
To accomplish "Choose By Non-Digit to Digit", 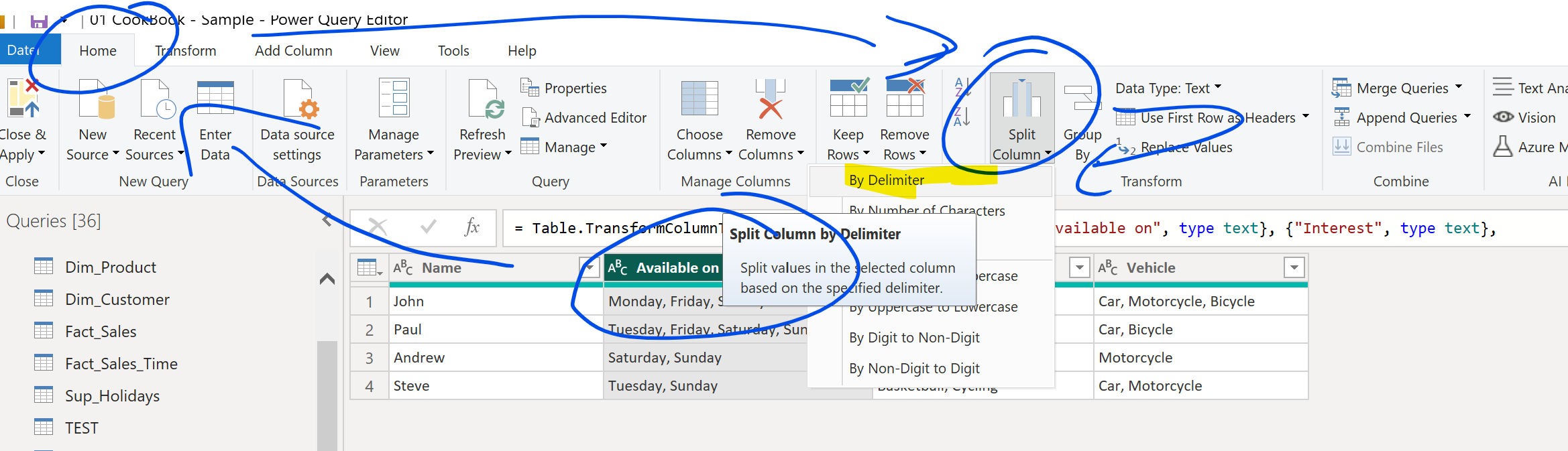I will click(x=914, y=369).
